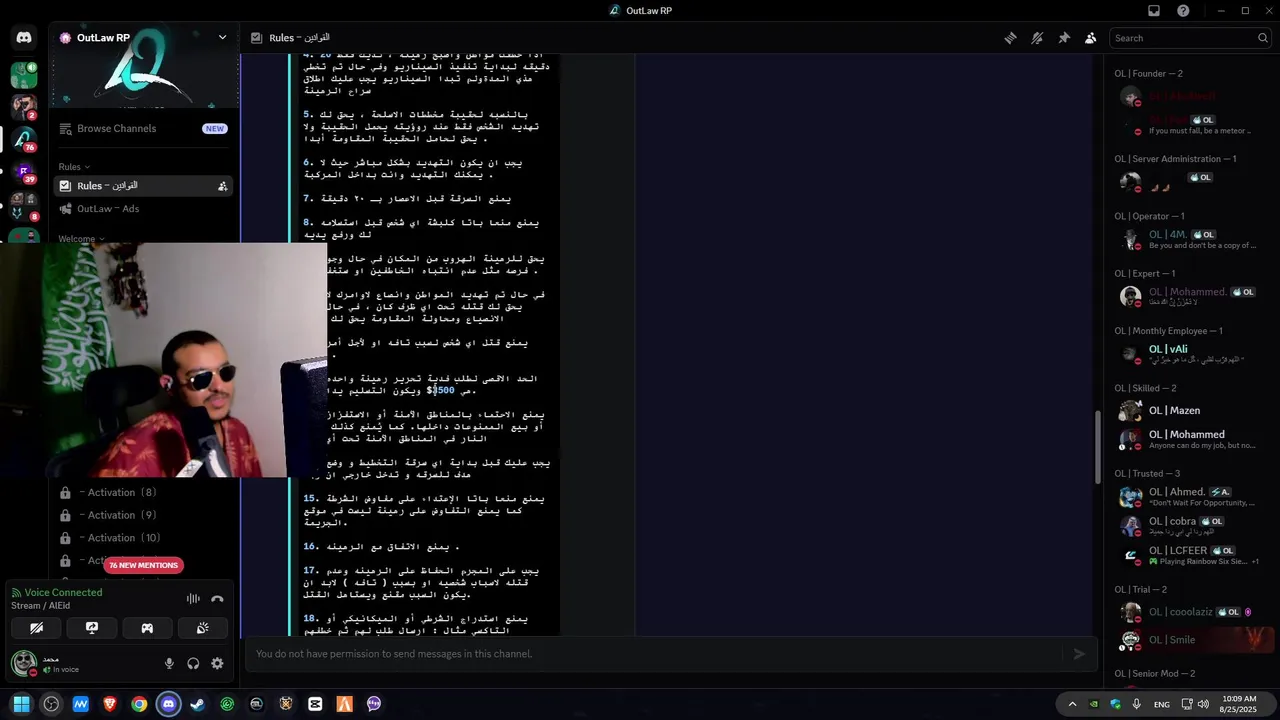Open the Threads icon in channel header
The width and height of the screenshot is (1280, 720).
(x=1010, y=38)
